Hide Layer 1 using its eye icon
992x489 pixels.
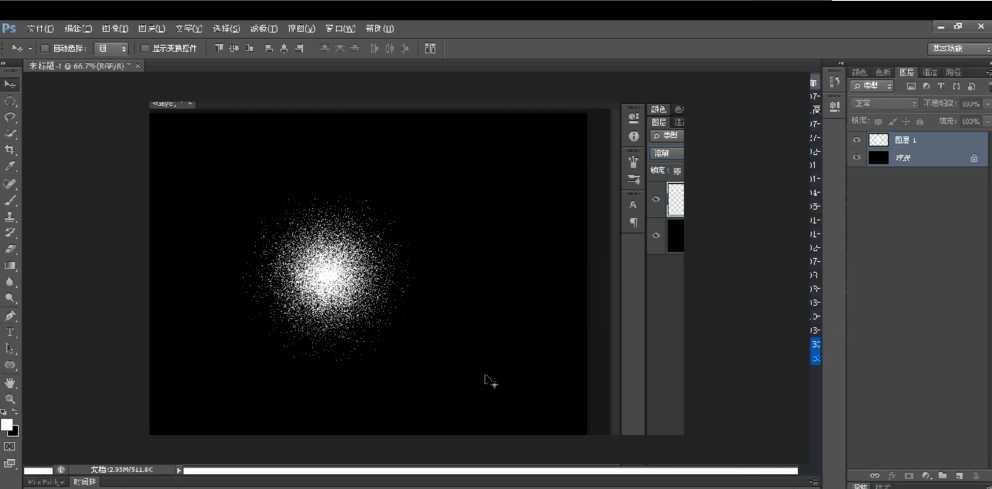tap(856, 141)
